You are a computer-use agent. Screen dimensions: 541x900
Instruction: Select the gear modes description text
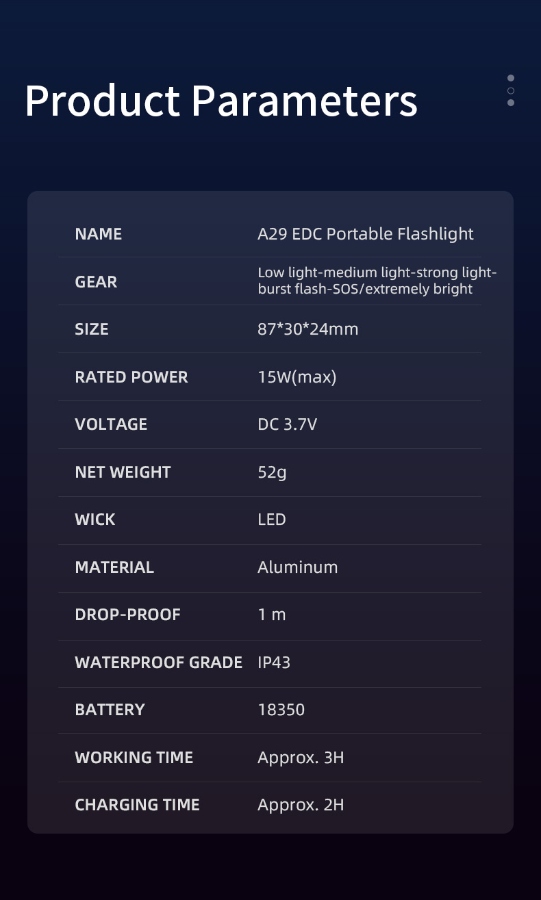pyautogui.click(x=377, y=281)
